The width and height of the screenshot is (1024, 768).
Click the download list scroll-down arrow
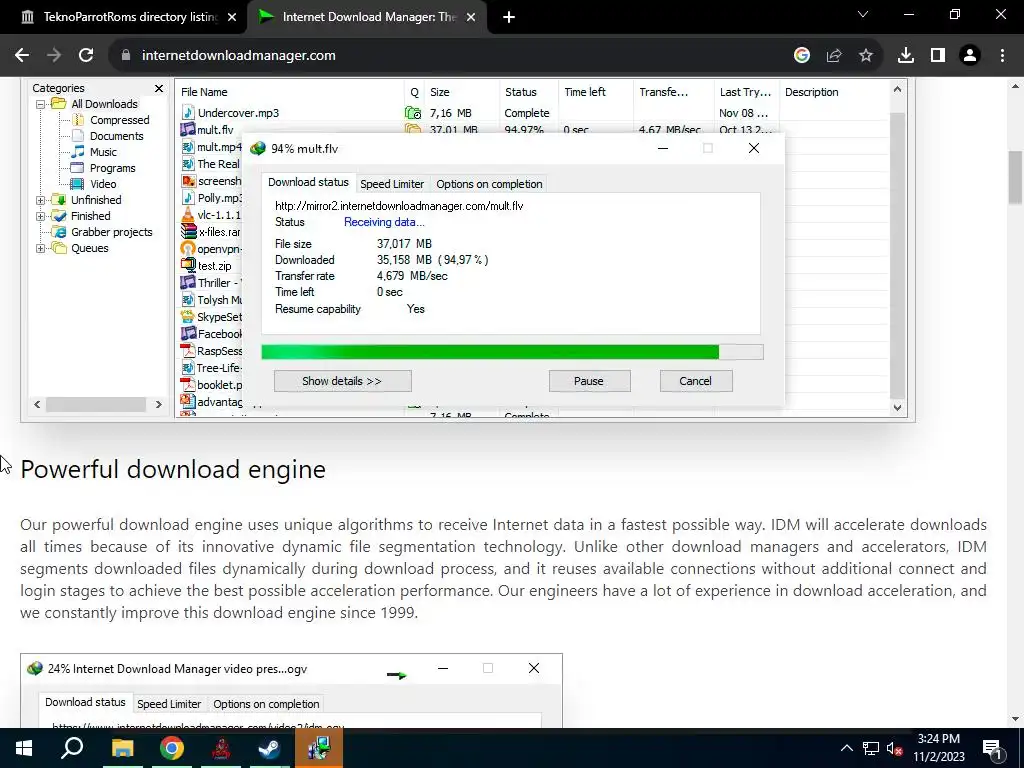[897, 408]
